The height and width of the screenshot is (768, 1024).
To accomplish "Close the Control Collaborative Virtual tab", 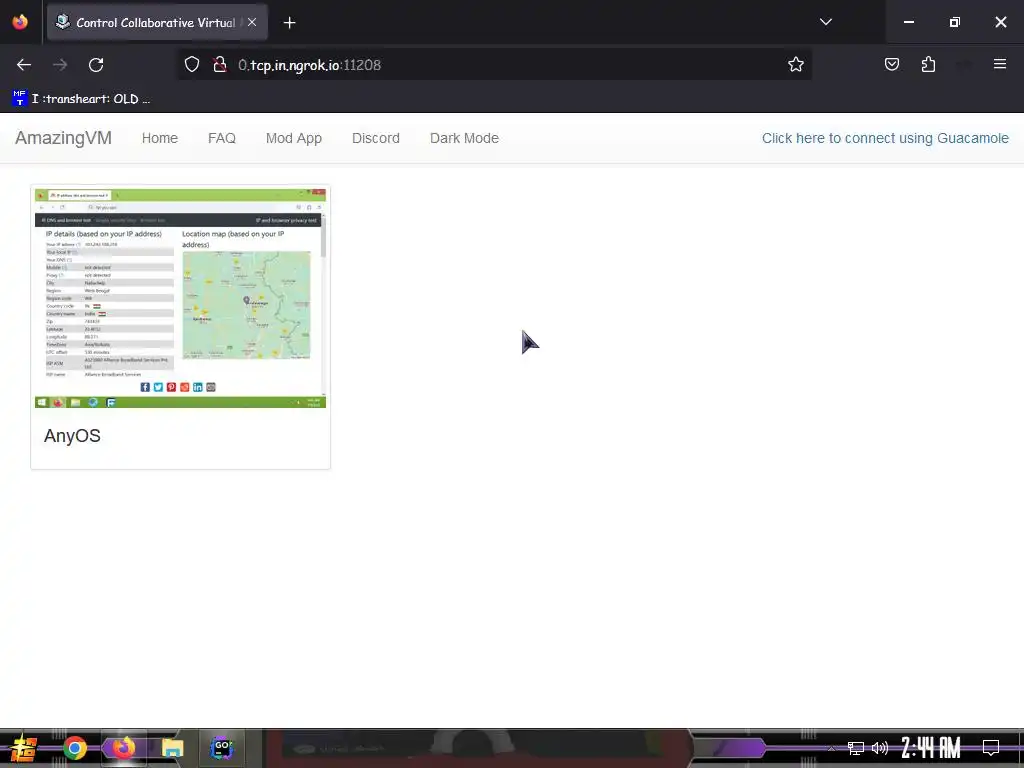I will 252,22.
